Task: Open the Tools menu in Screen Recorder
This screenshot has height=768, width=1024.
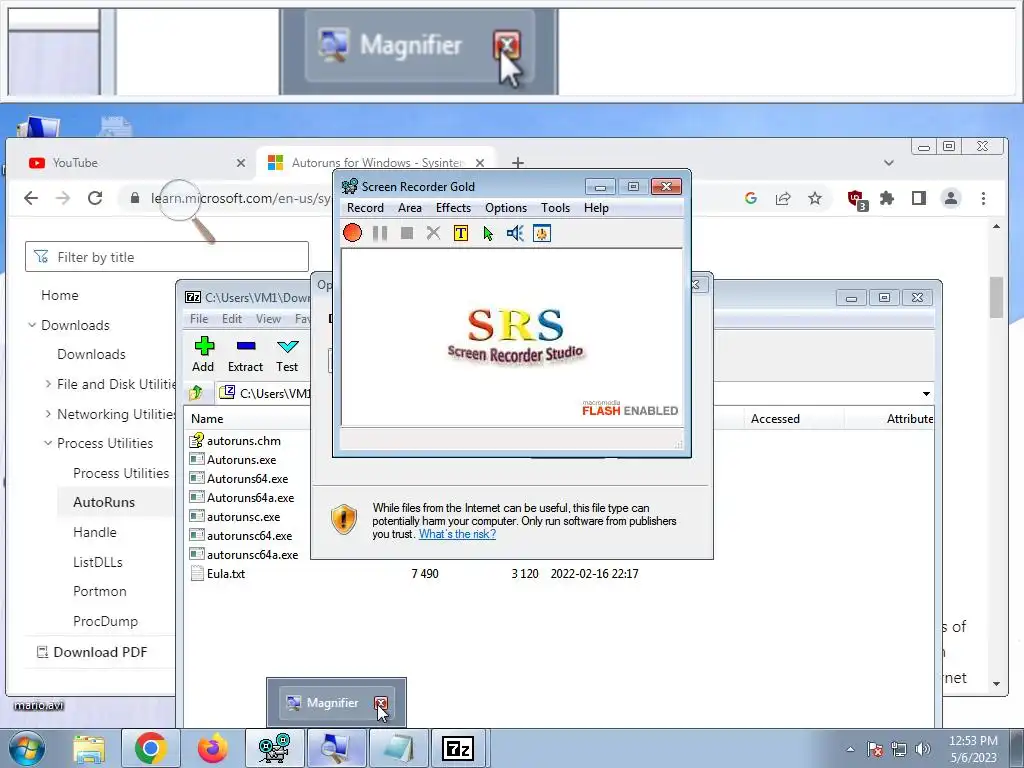Action: coord(555,208)
